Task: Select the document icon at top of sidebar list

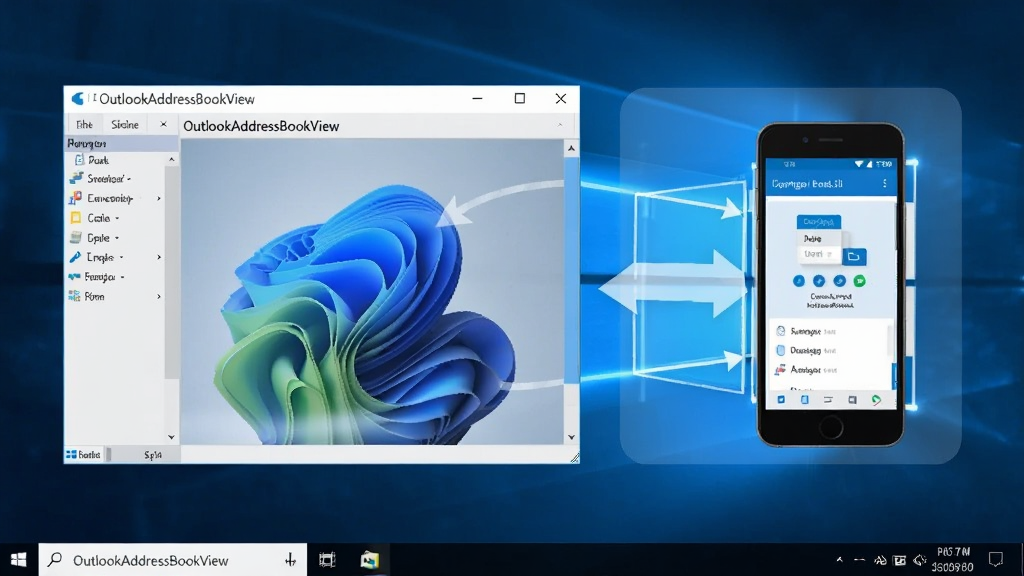Action: point(79,160)
